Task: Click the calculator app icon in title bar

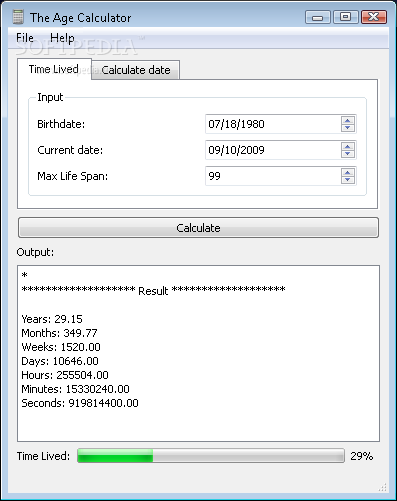Action: tap(18, 17)
